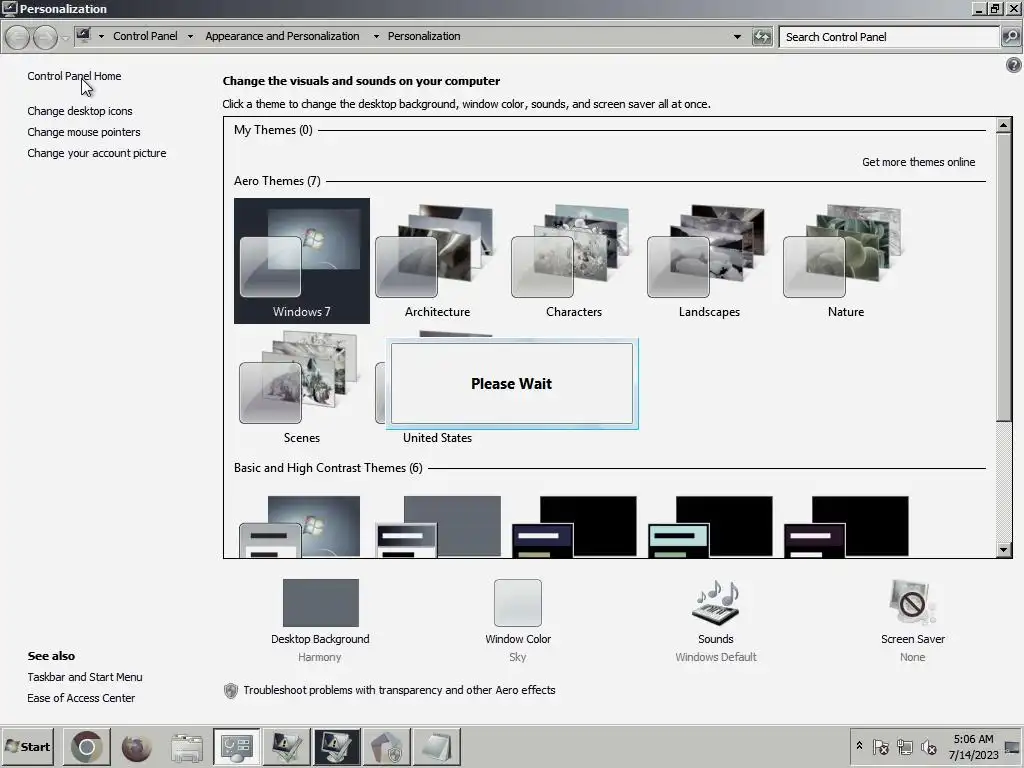Click Appearance and Personalization breadcrumb
The height and width of the screenshot is (768, 1024).
tap(282, 36)
